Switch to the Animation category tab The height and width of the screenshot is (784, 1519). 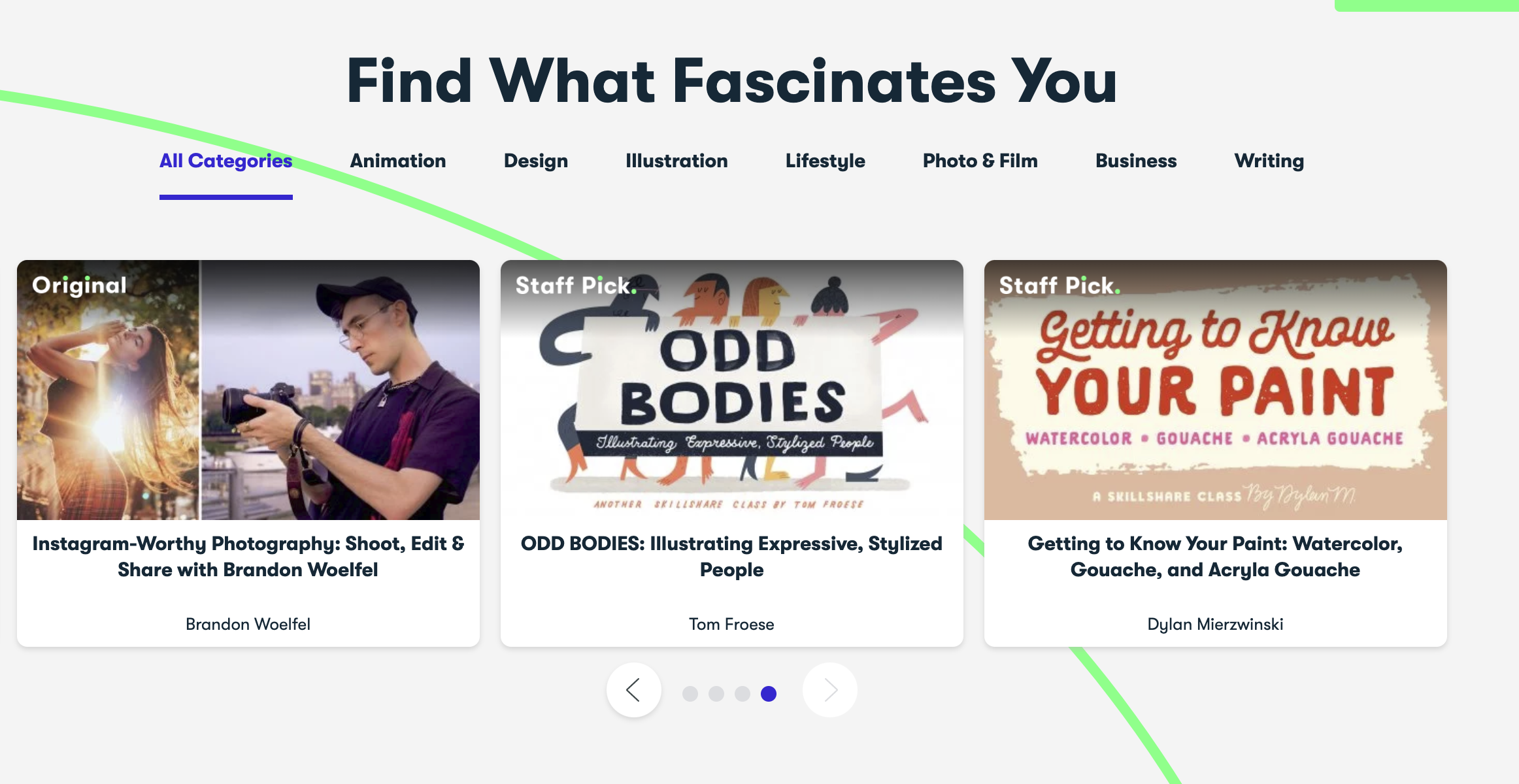[x=398, y=161]
